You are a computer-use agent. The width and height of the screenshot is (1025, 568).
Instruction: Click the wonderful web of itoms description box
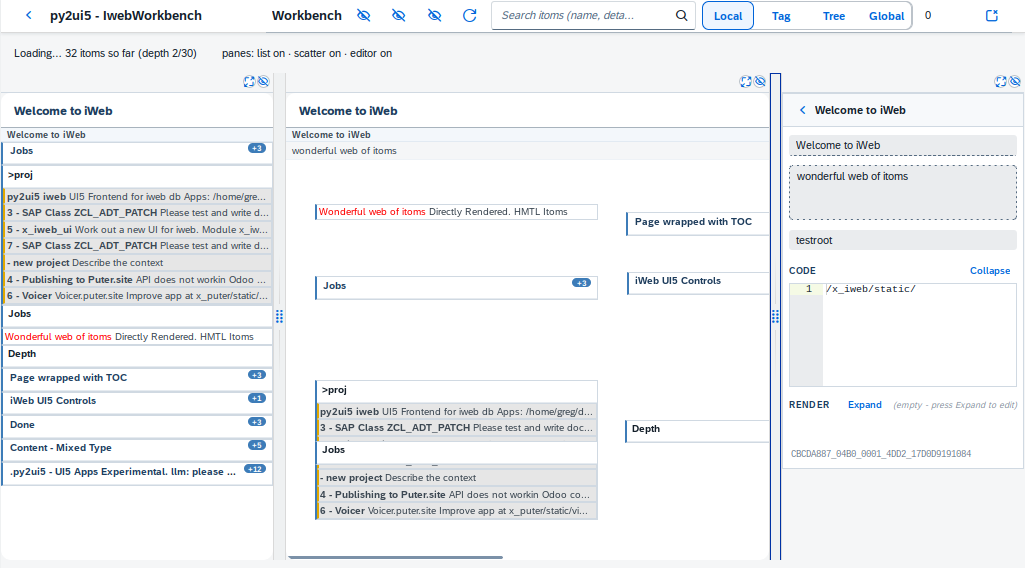click(x=902, y=192)
